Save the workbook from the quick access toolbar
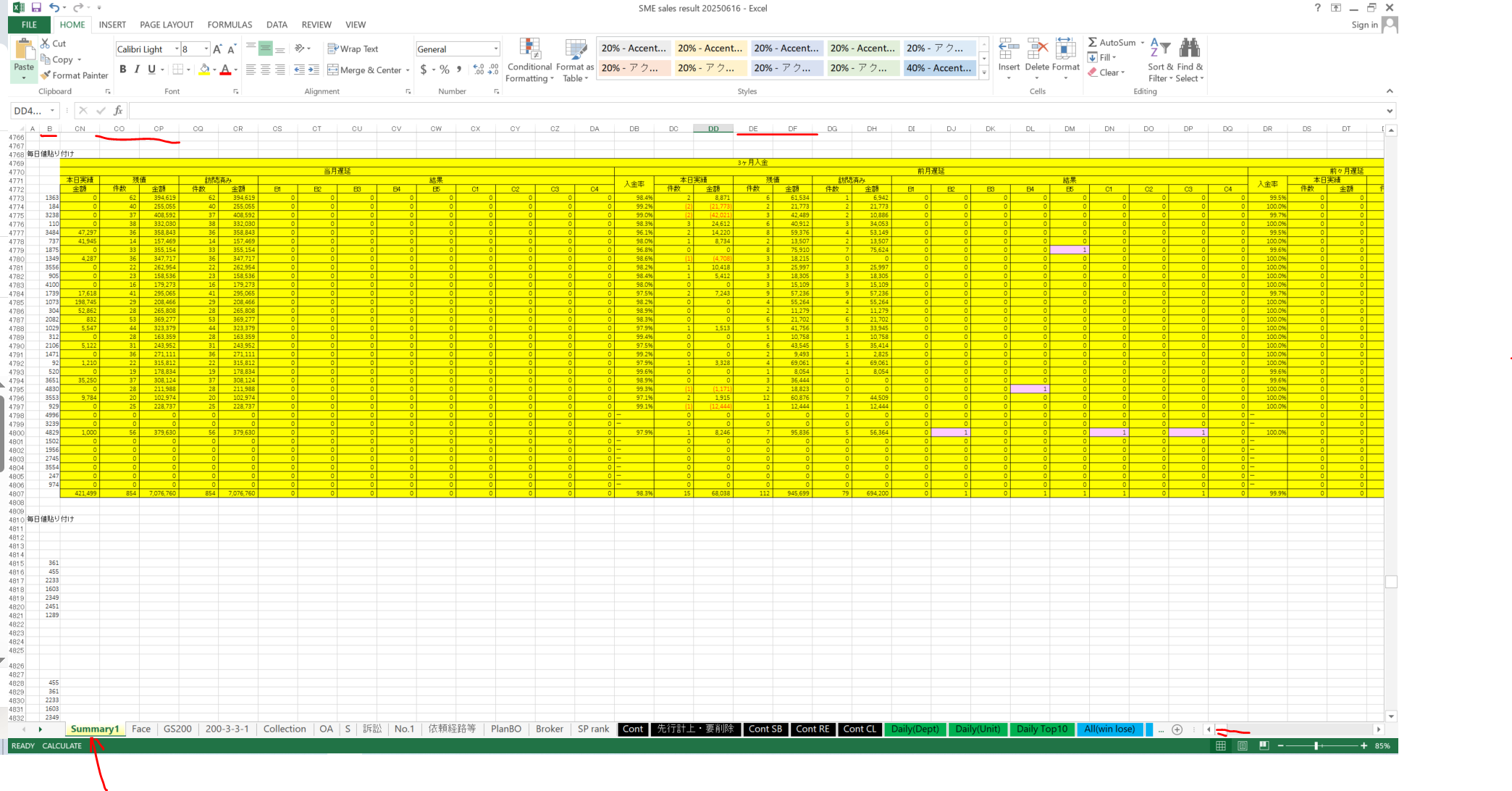The height and width of the screenshot is (791, 1512). click(35, 7)
